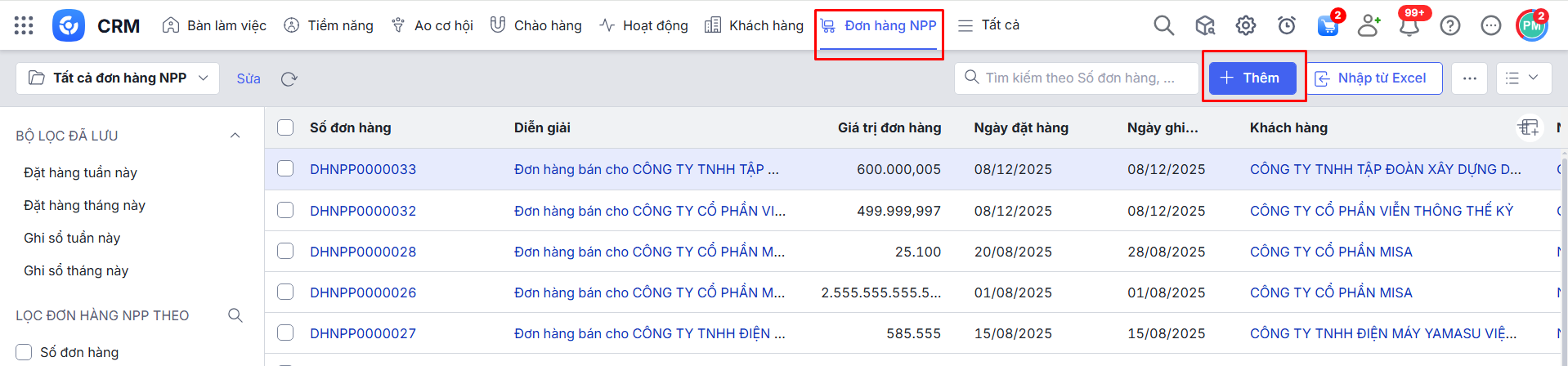Click the CRM logo icon
1568x366 pixels.
69,25
